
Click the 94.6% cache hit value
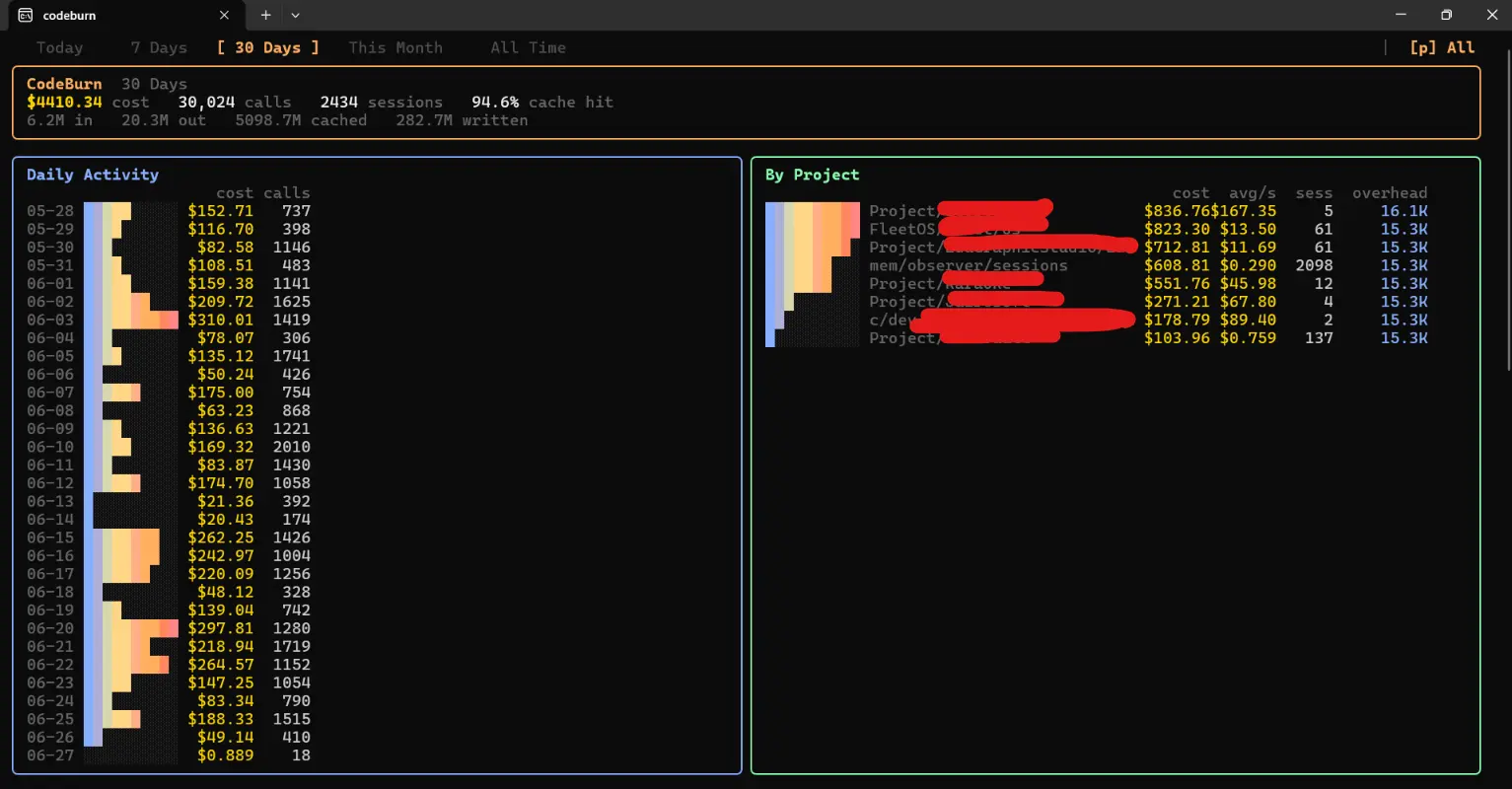(x=495, y=103)
